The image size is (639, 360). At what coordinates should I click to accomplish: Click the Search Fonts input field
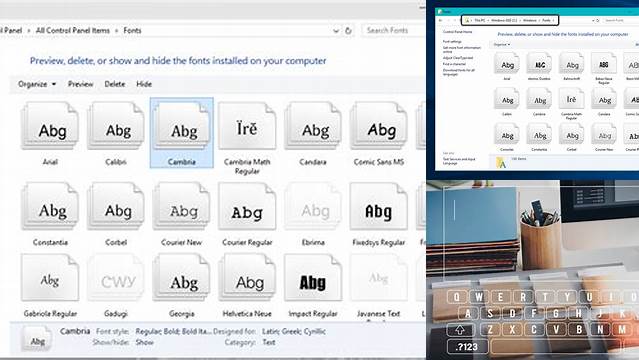coord(392,30)
